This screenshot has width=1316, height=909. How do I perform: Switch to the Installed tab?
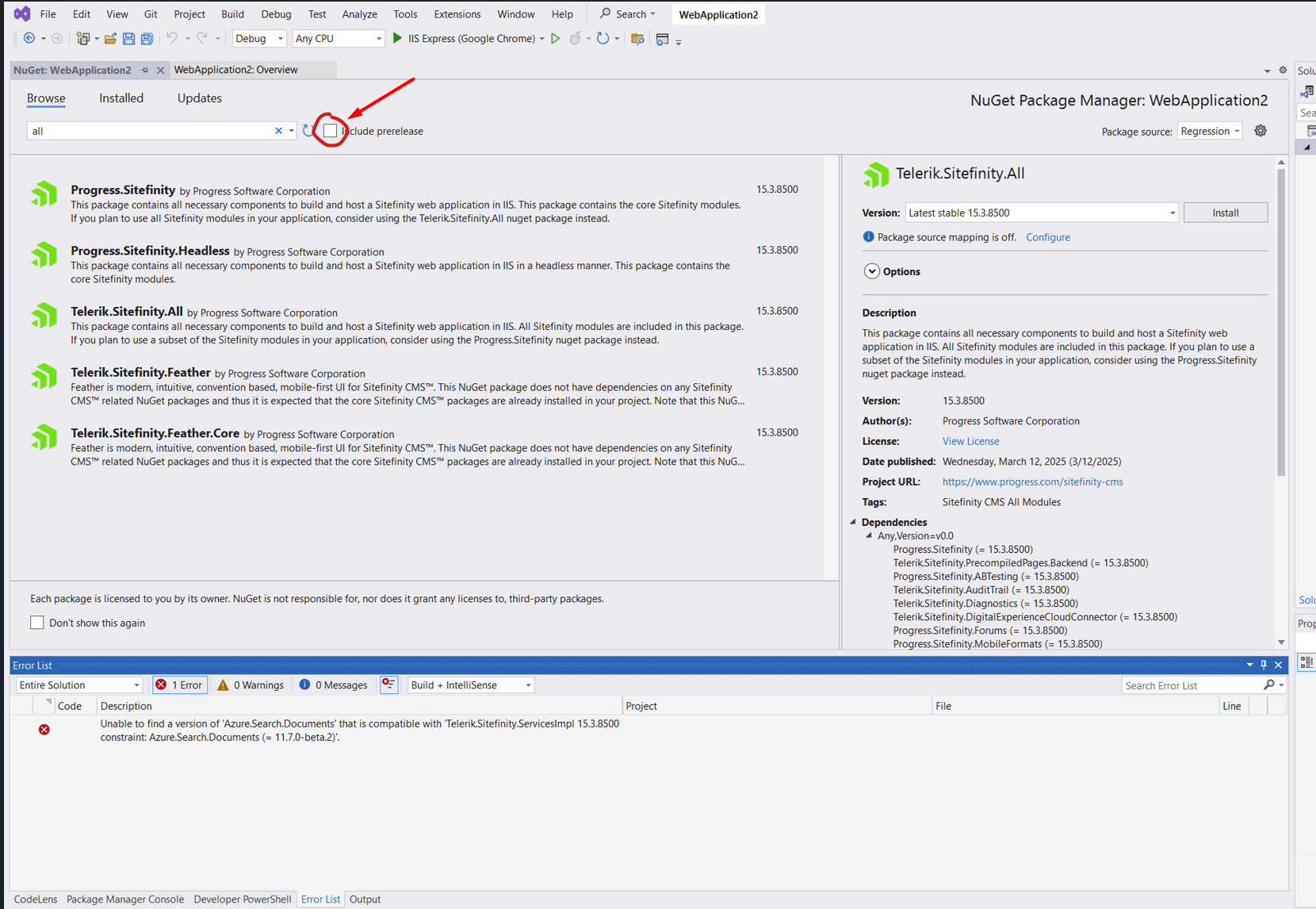(x=121, y=98)
